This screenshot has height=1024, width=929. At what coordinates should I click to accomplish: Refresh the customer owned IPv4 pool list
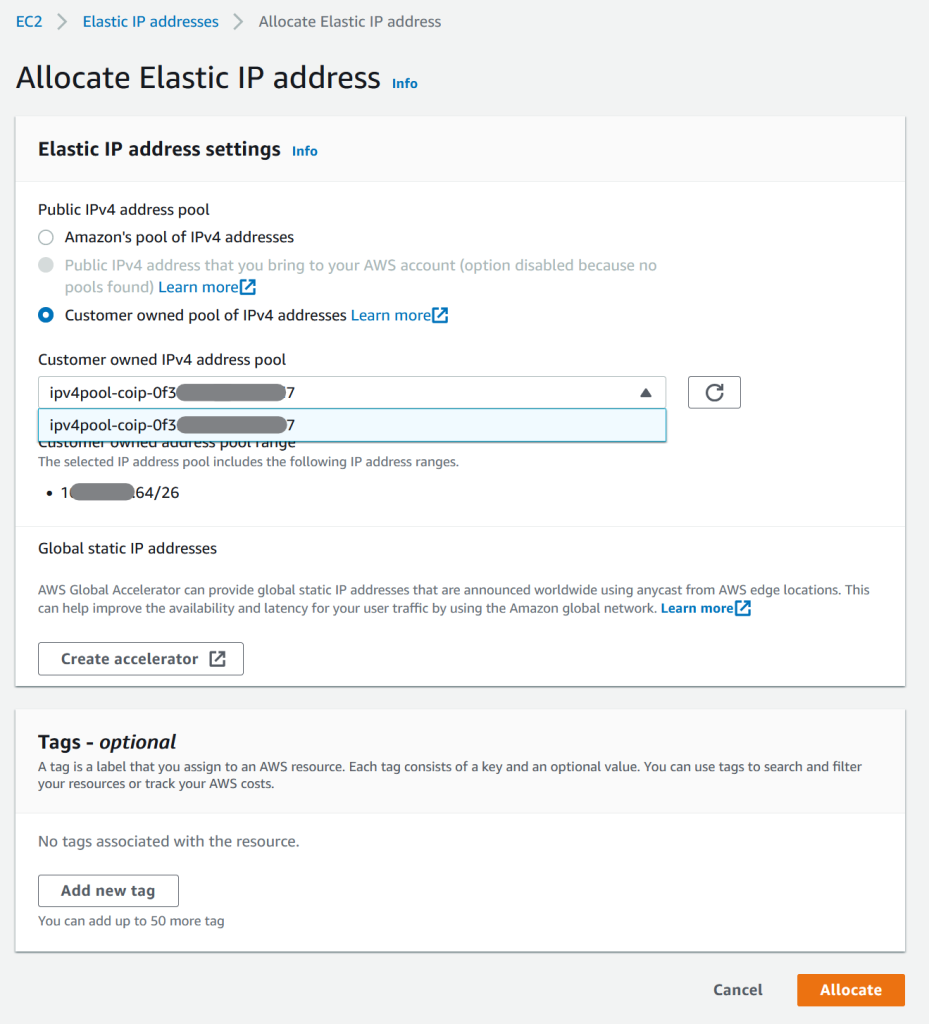(x=713, y=392)
